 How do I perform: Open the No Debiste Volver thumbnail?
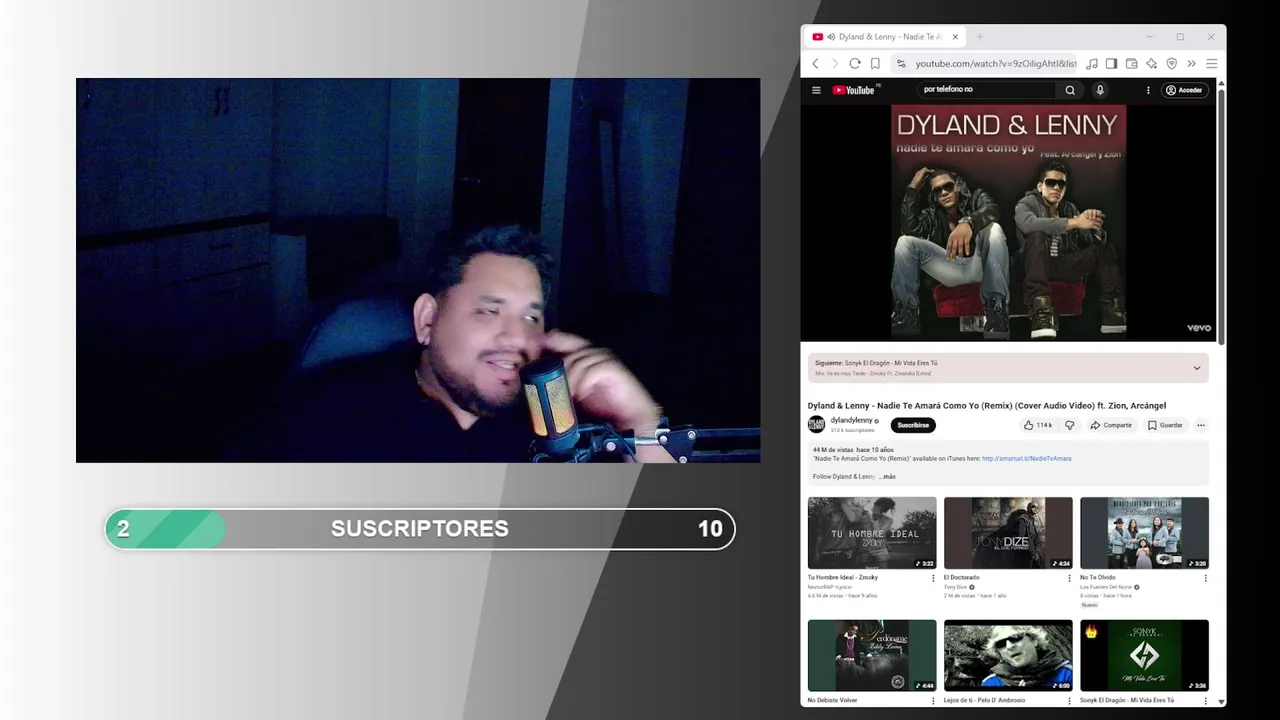[872, 655]
